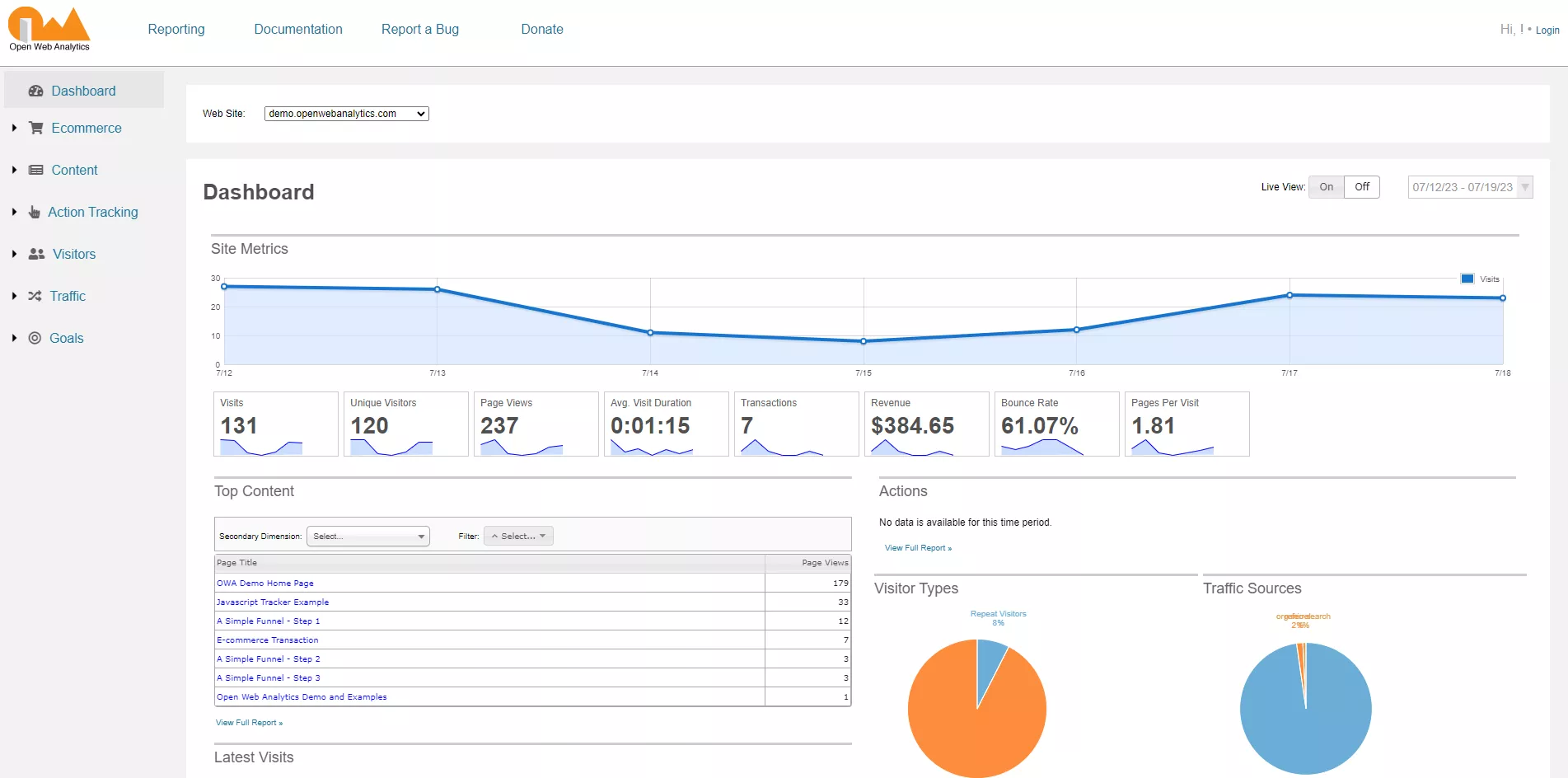This screenshot has height=778, width=1568.
Task: Expand the Goals sidebar section arrow
Action: [x=14, y=338]
